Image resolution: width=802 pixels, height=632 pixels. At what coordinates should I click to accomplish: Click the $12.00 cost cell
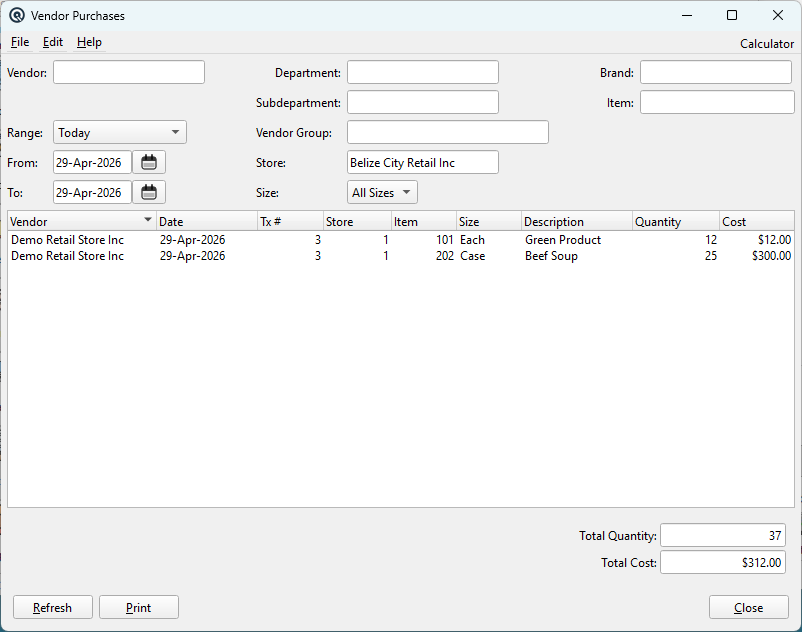[774, 240]
